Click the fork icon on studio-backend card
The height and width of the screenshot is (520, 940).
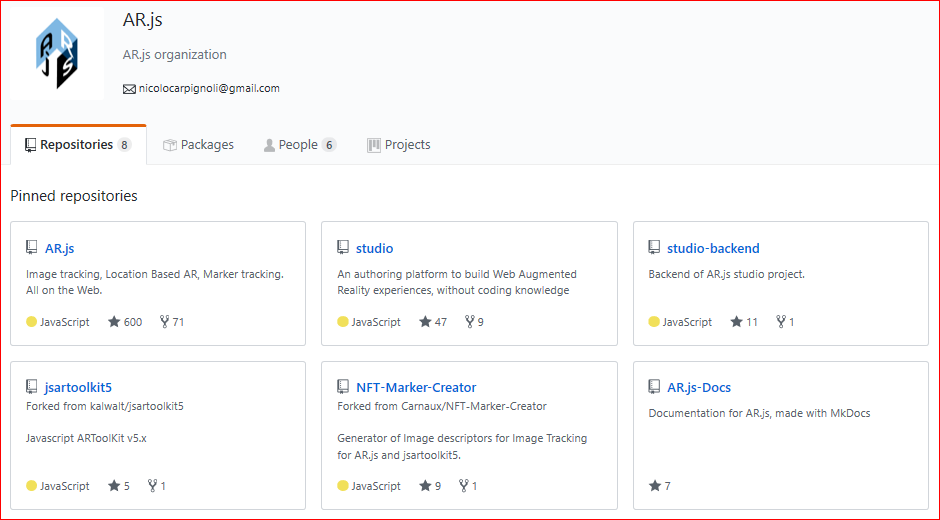coord(781,322)
